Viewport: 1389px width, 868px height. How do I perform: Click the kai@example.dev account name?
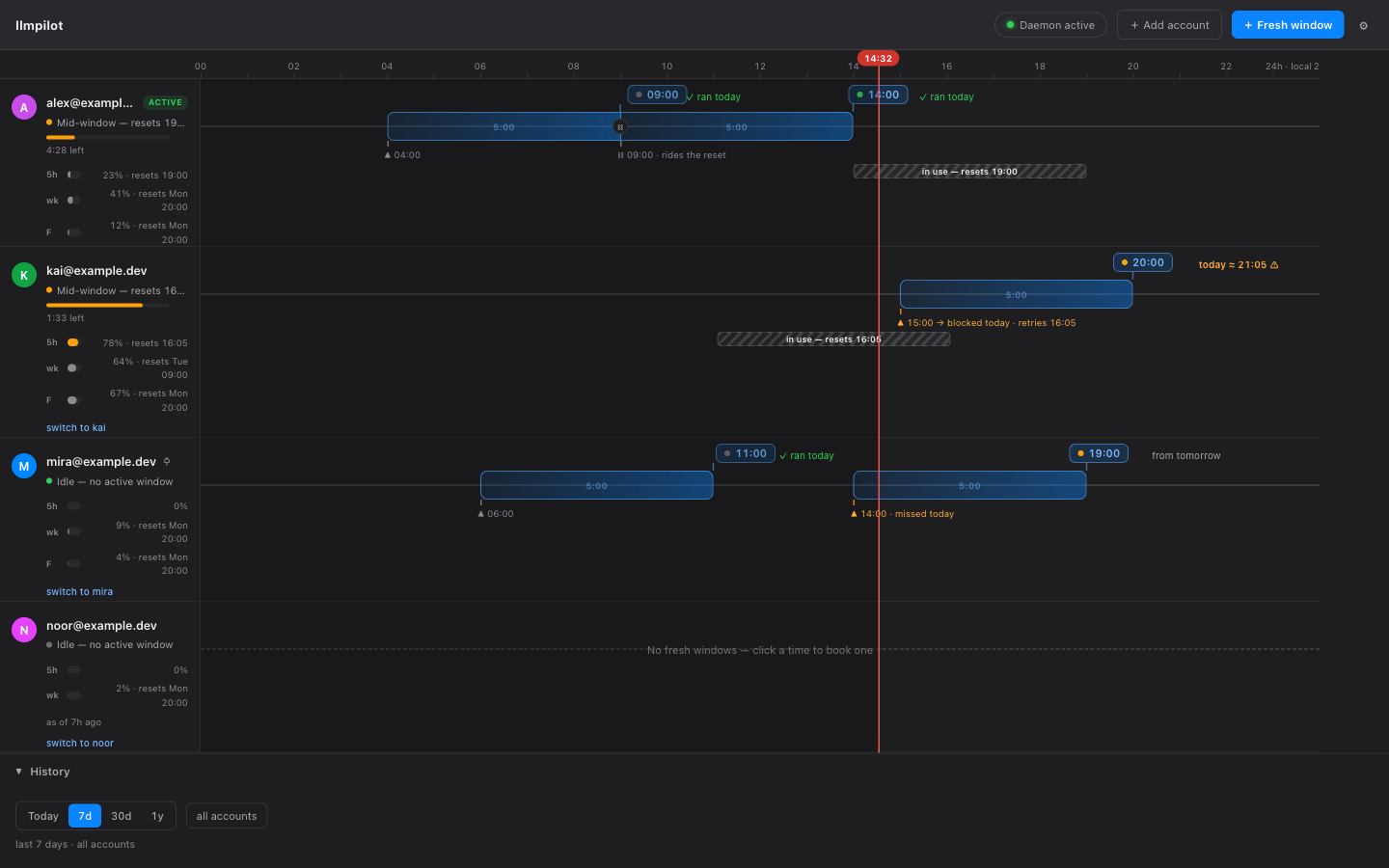pyautogui.click(x=96, y=271)
